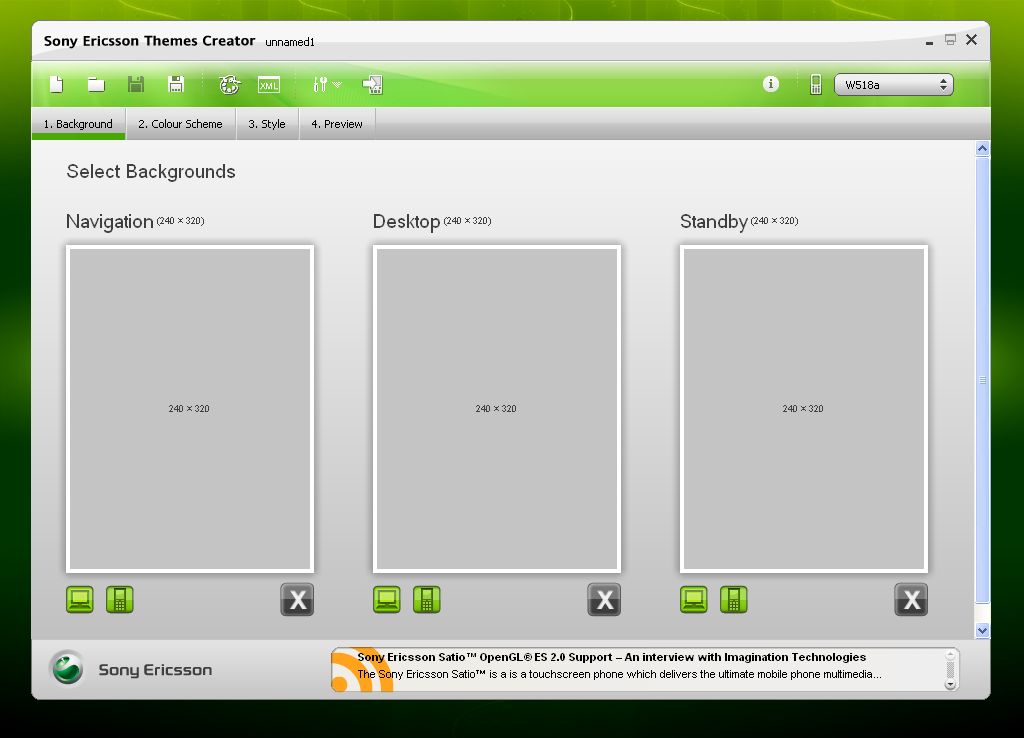
Task: Open an existing theme folder icon
Action: [x=96, y=84]
